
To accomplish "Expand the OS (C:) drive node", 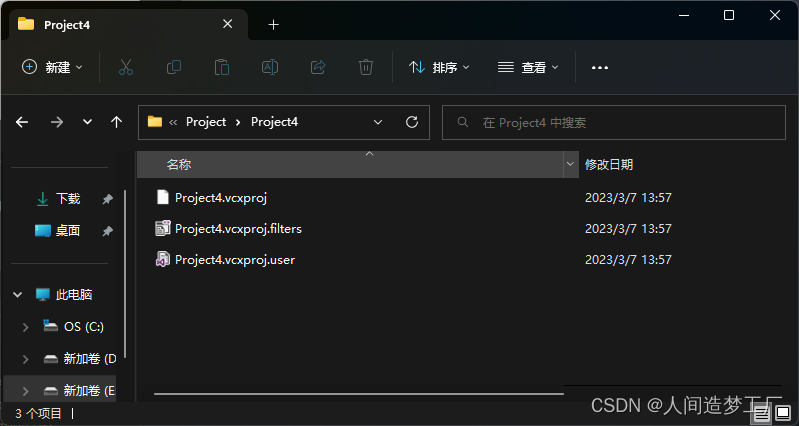I will [25, 327].
